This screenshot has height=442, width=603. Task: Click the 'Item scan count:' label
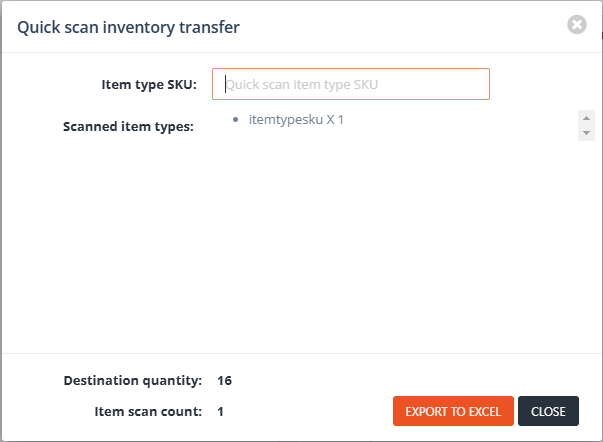point(146,411)
